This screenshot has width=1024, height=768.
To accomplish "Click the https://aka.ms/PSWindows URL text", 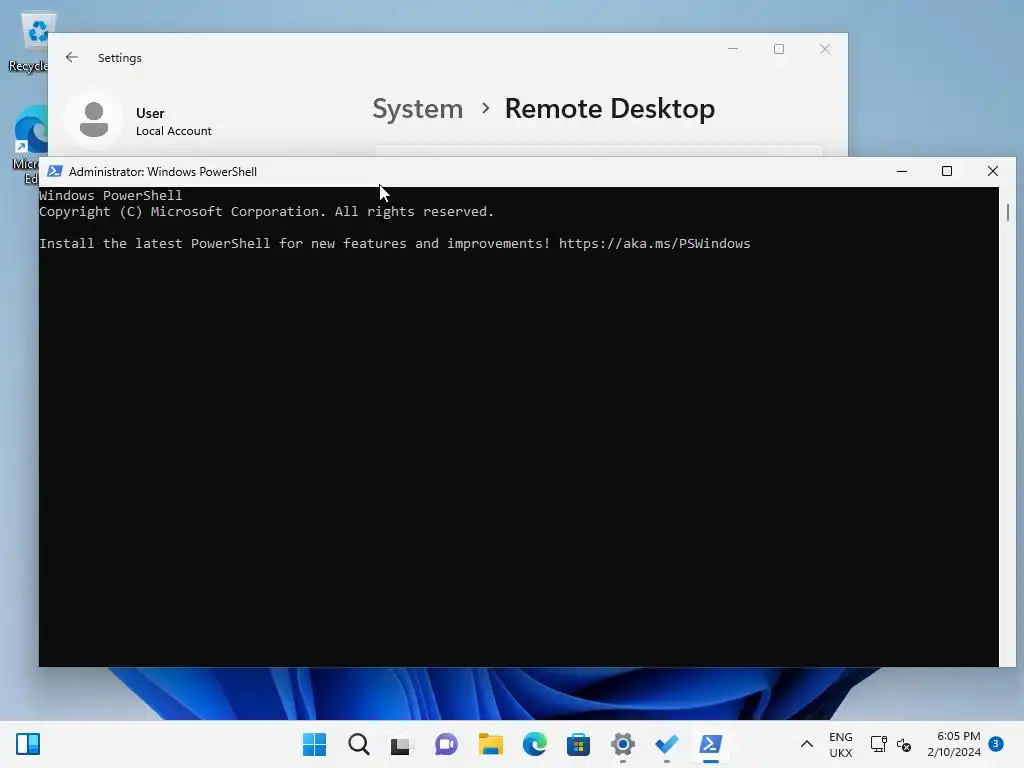I will pos(654,244).
